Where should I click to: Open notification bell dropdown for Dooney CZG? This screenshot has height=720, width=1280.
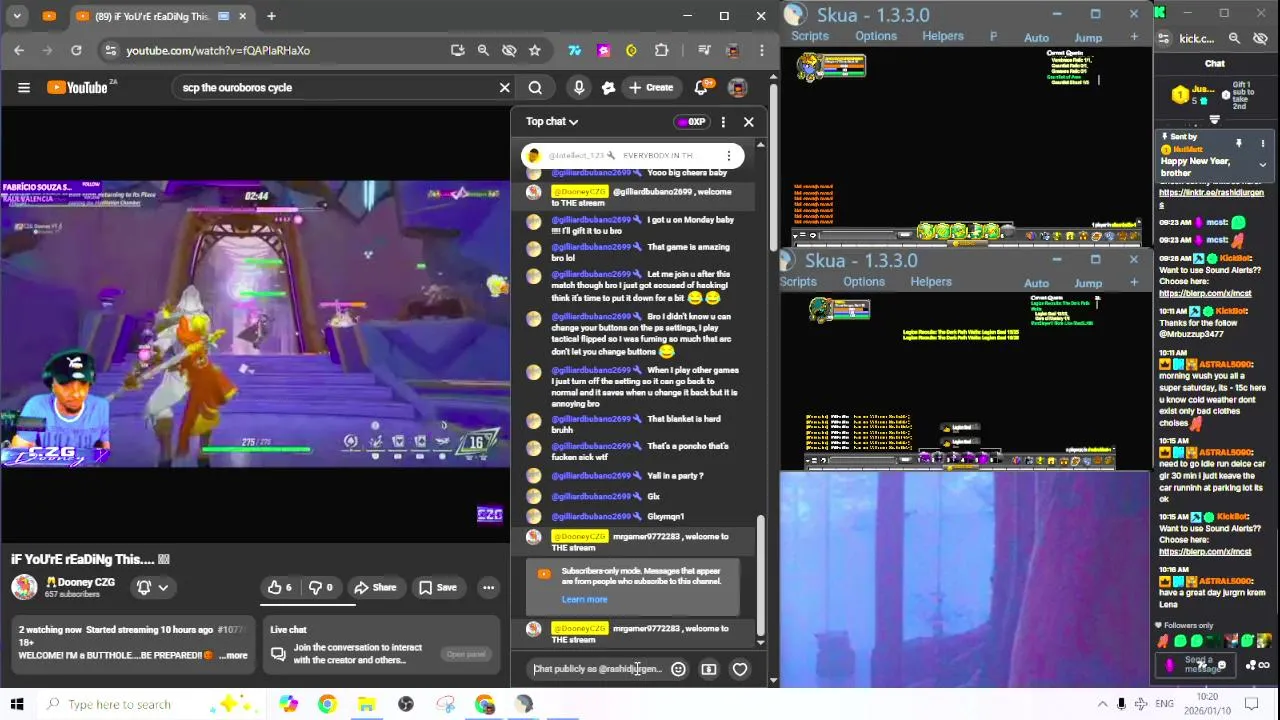click(x=152, y=588)
